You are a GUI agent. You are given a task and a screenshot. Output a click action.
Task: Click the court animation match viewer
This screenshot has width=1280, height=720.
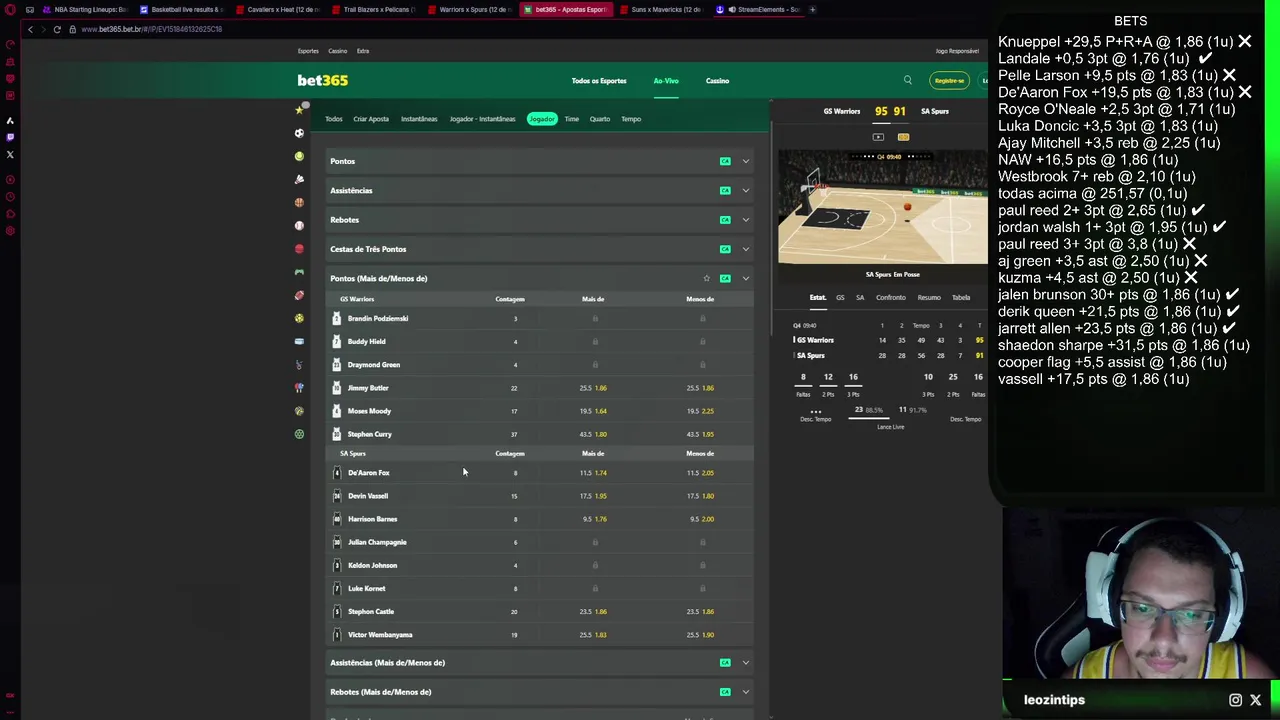pos(883,208)
